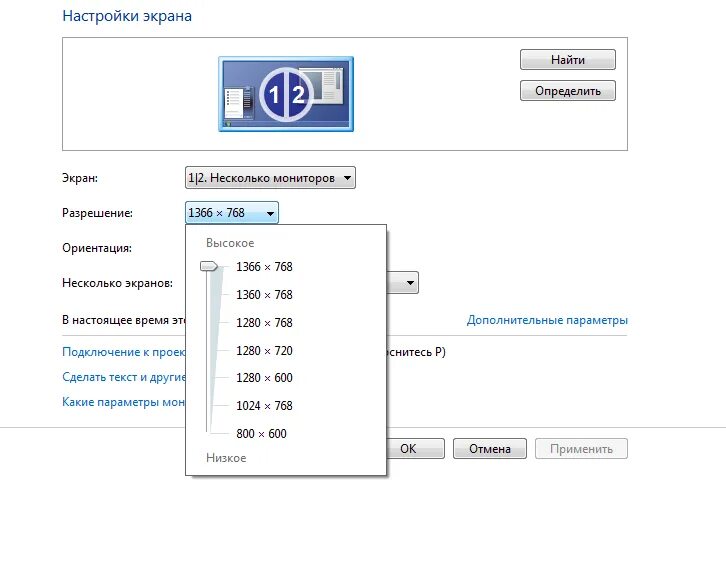Choose the 1280 × 768 resolution option
This screenshot has width=726, height=582.
pos(264,323)
